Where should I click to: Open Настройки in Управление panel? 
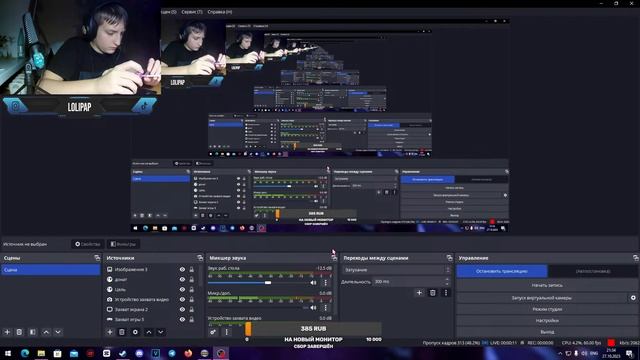[x=547, y=321]
